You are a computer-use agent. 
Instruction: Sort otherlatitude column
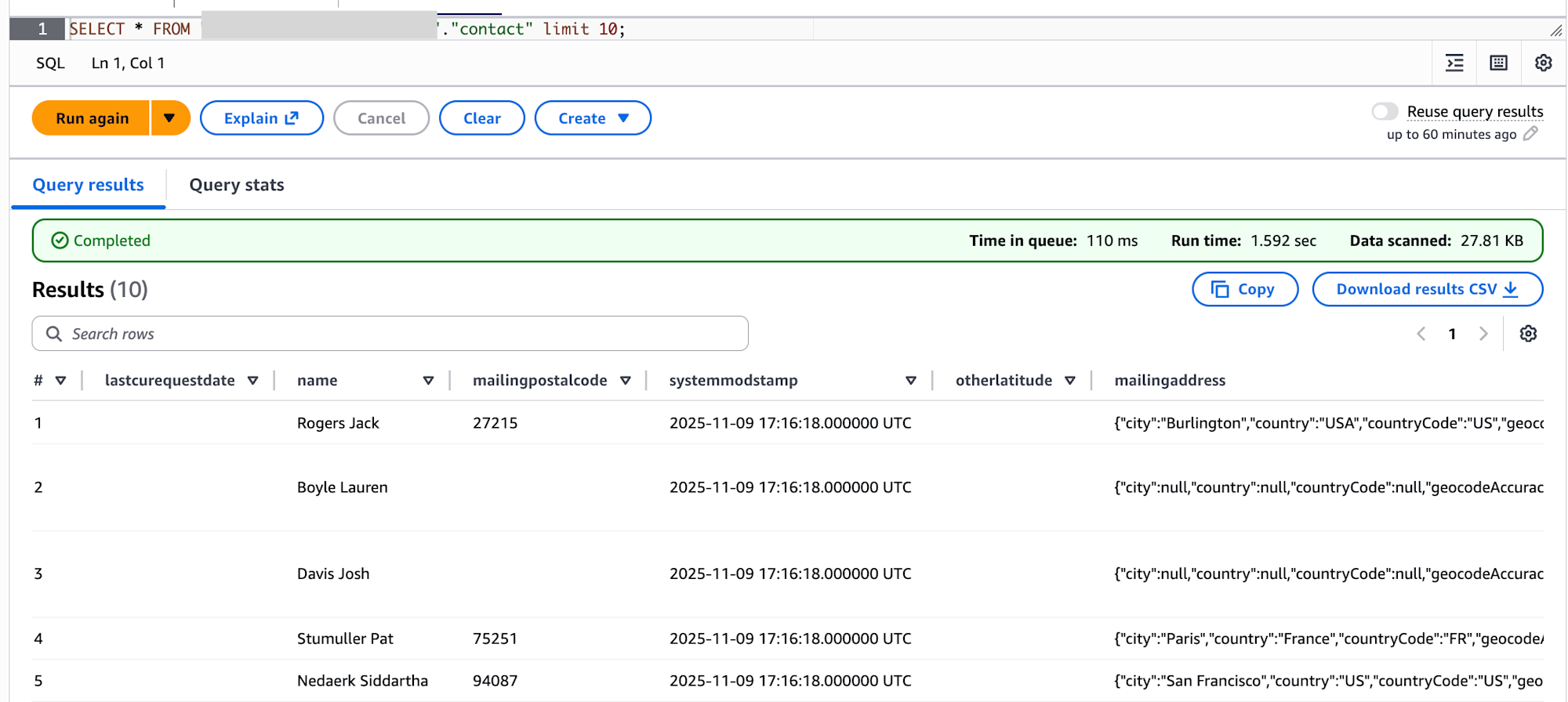1069,381
